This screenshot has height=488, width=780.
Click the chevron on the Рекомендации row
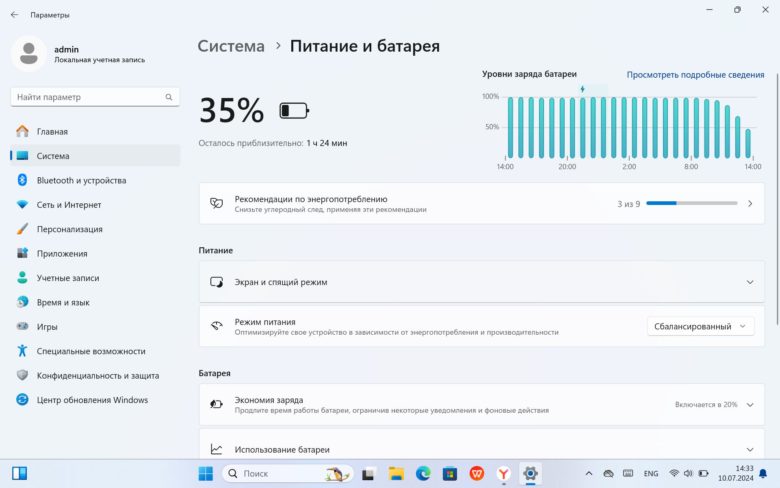(750, 203)
